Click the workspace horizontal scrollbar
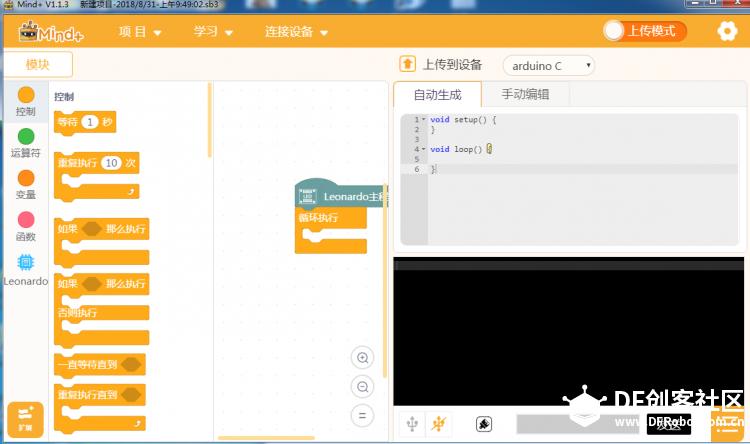Screen dimensions: 750x444 click(x=266, y=438)
